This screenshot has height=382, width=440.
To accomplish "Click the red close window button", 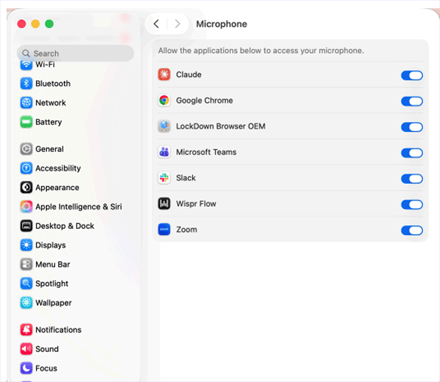I will (22, 24).
